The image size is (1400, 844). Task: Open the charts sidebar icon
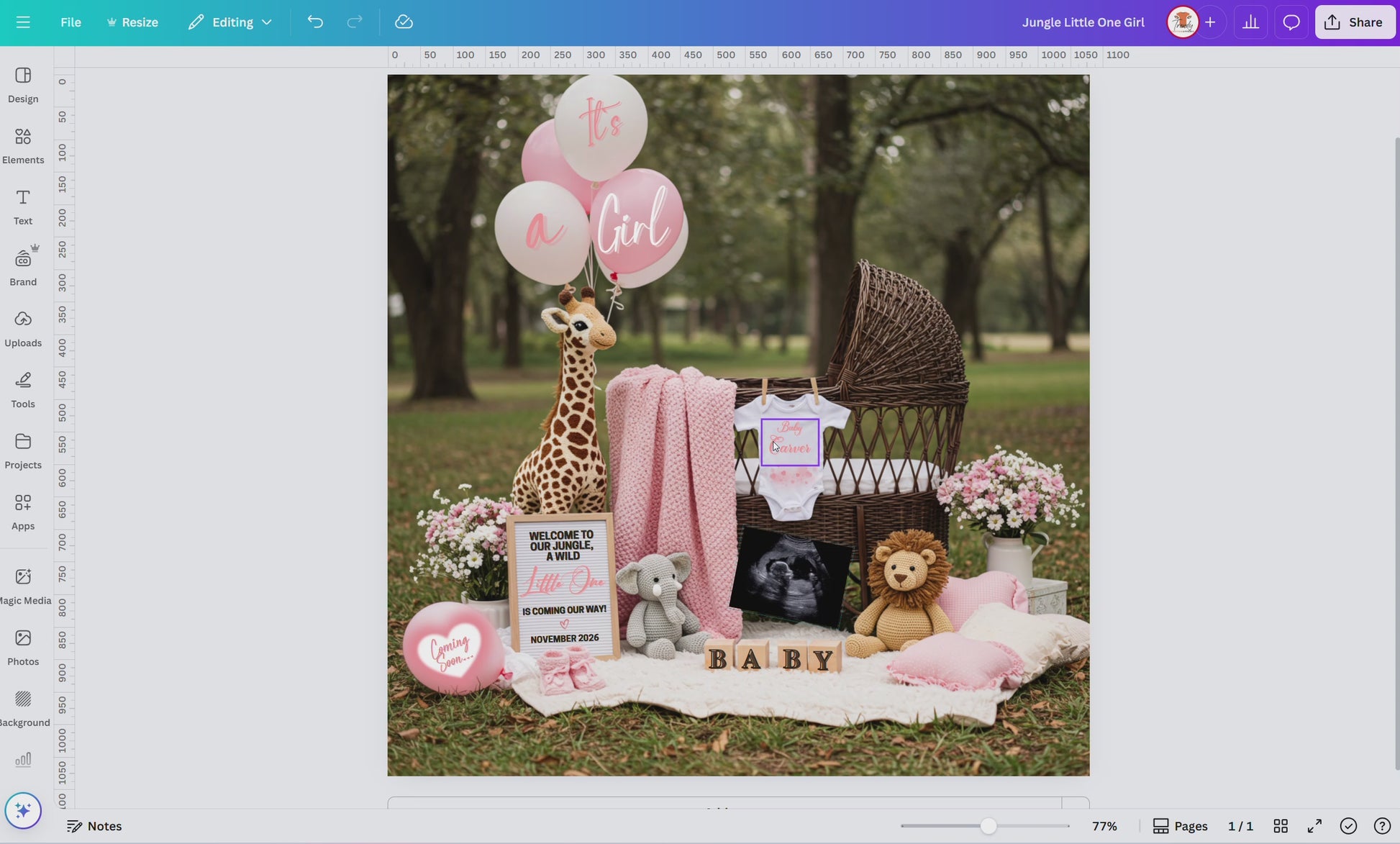pos(23,760)
